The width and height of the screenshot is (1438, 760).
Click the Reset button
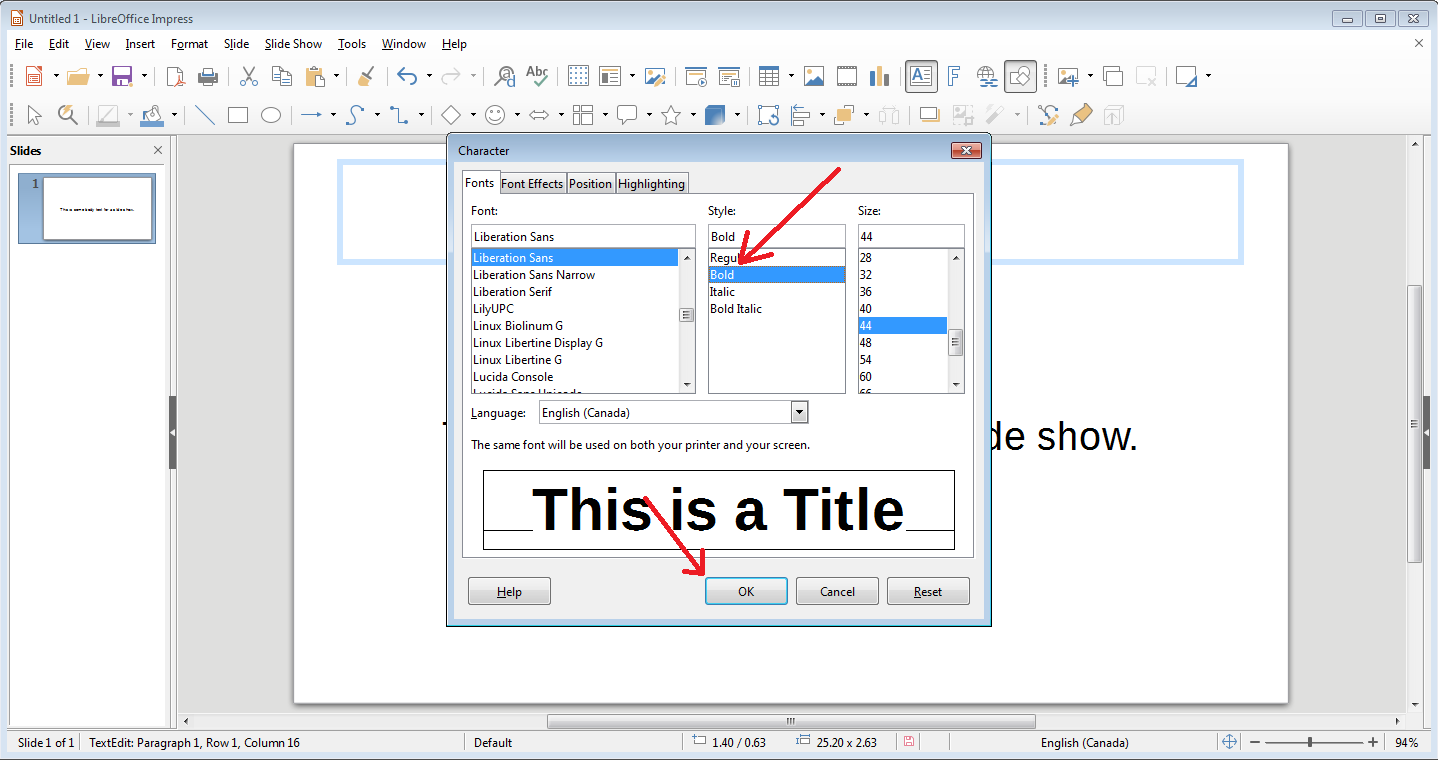coord(928,591)
